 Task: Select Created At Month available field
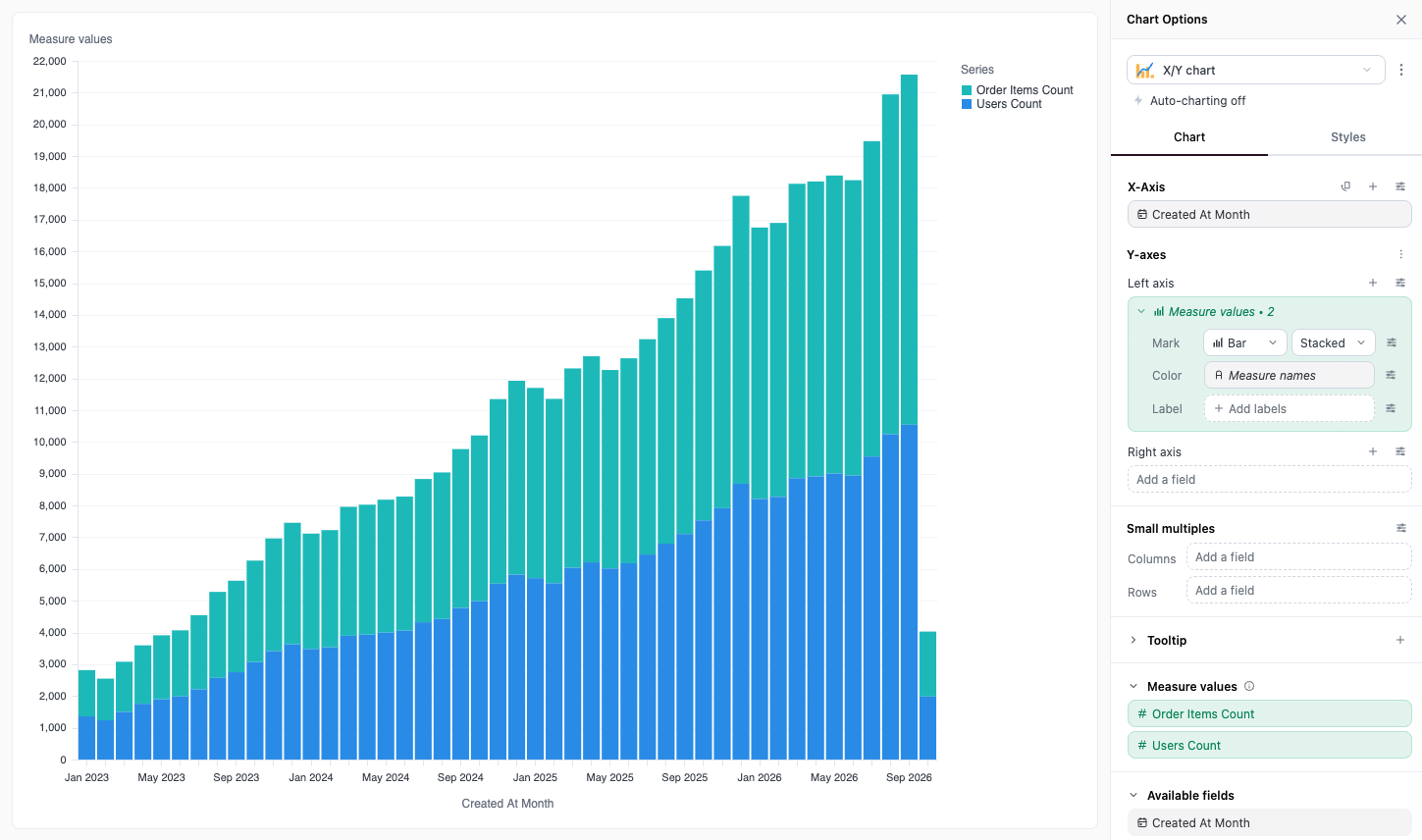(x=1269, y=822)
